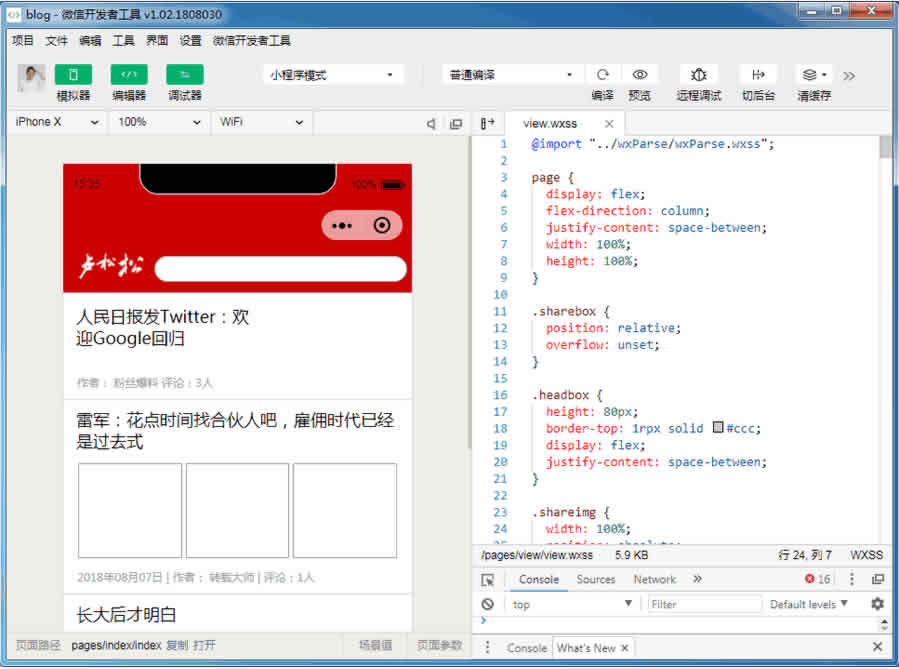Image resolution: width=899 pixels, height=669 pixels.
Task: Expand more toolbar items with the chevron
Action: pos(849,76)
